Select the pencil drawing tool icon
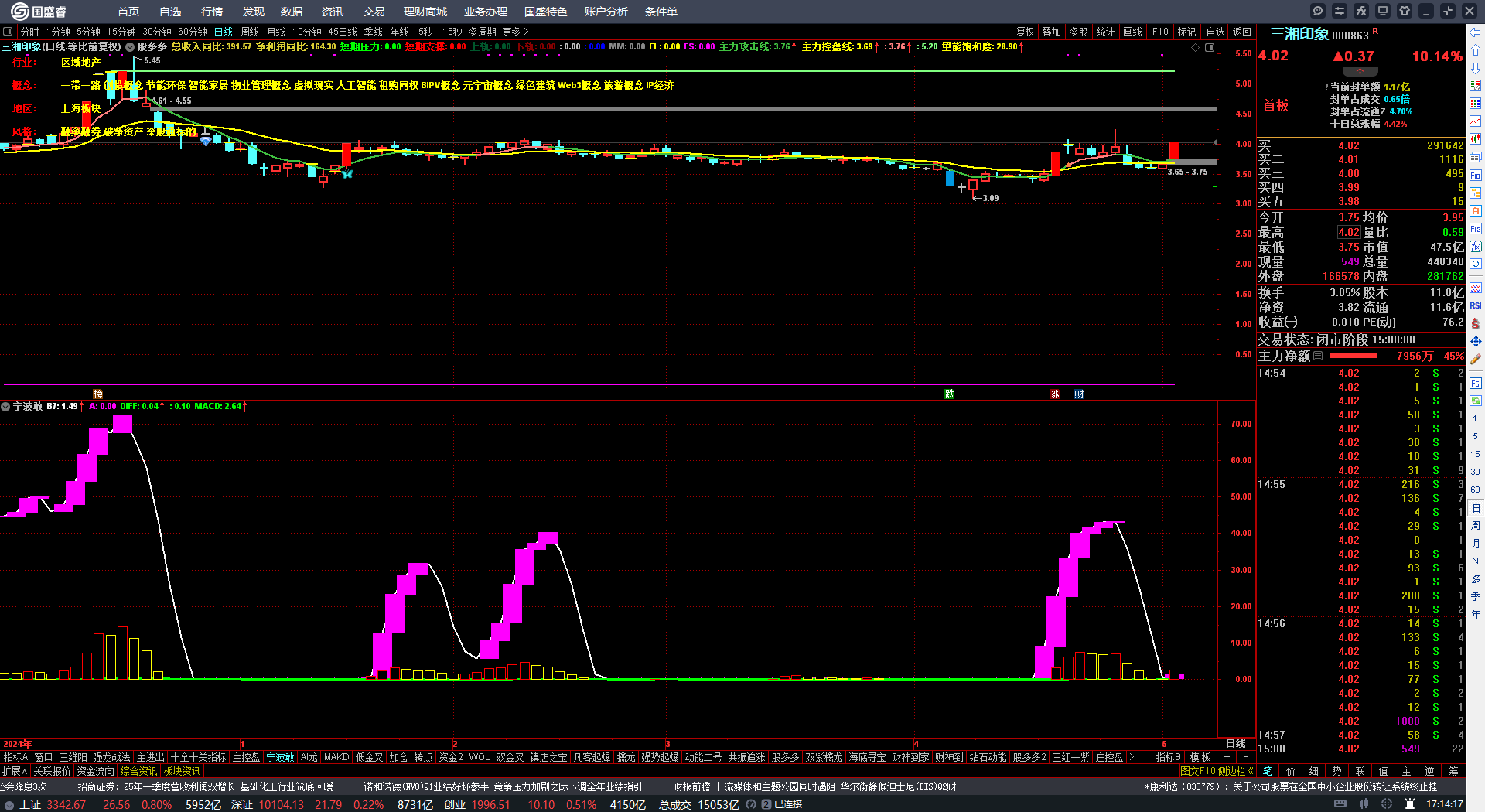The height and width of the screenshot is (812, 1485). 1476,359
